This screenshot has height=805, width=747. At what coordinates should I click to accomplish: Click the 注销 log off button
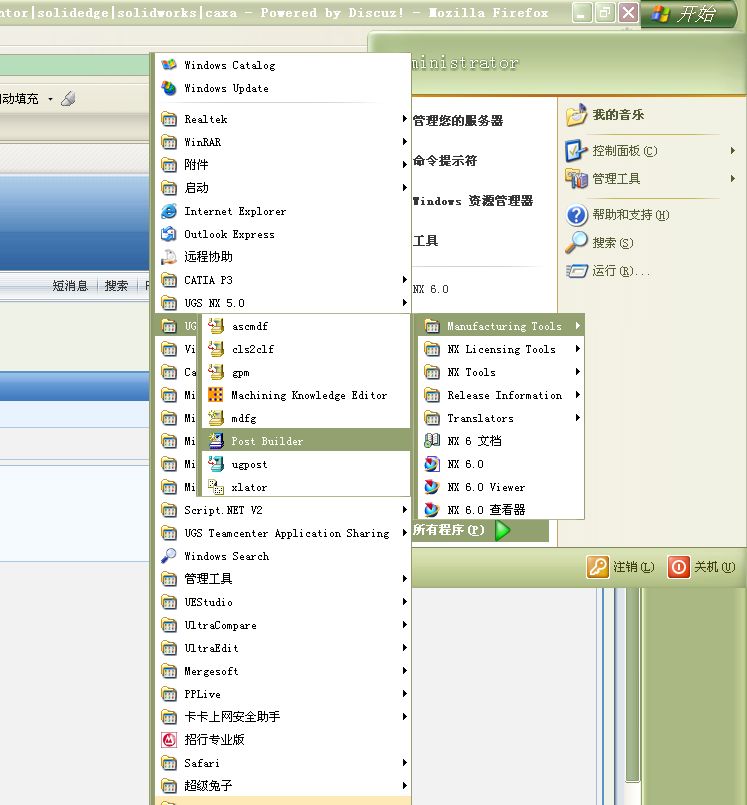[621, 567]
